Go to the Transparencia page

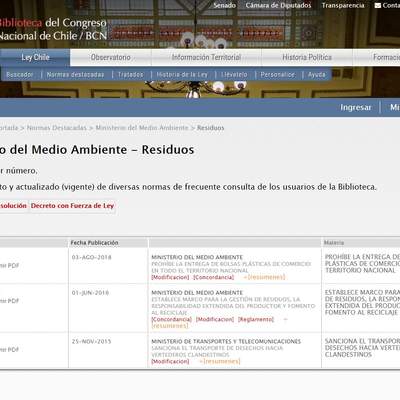(x=343, y=5)
